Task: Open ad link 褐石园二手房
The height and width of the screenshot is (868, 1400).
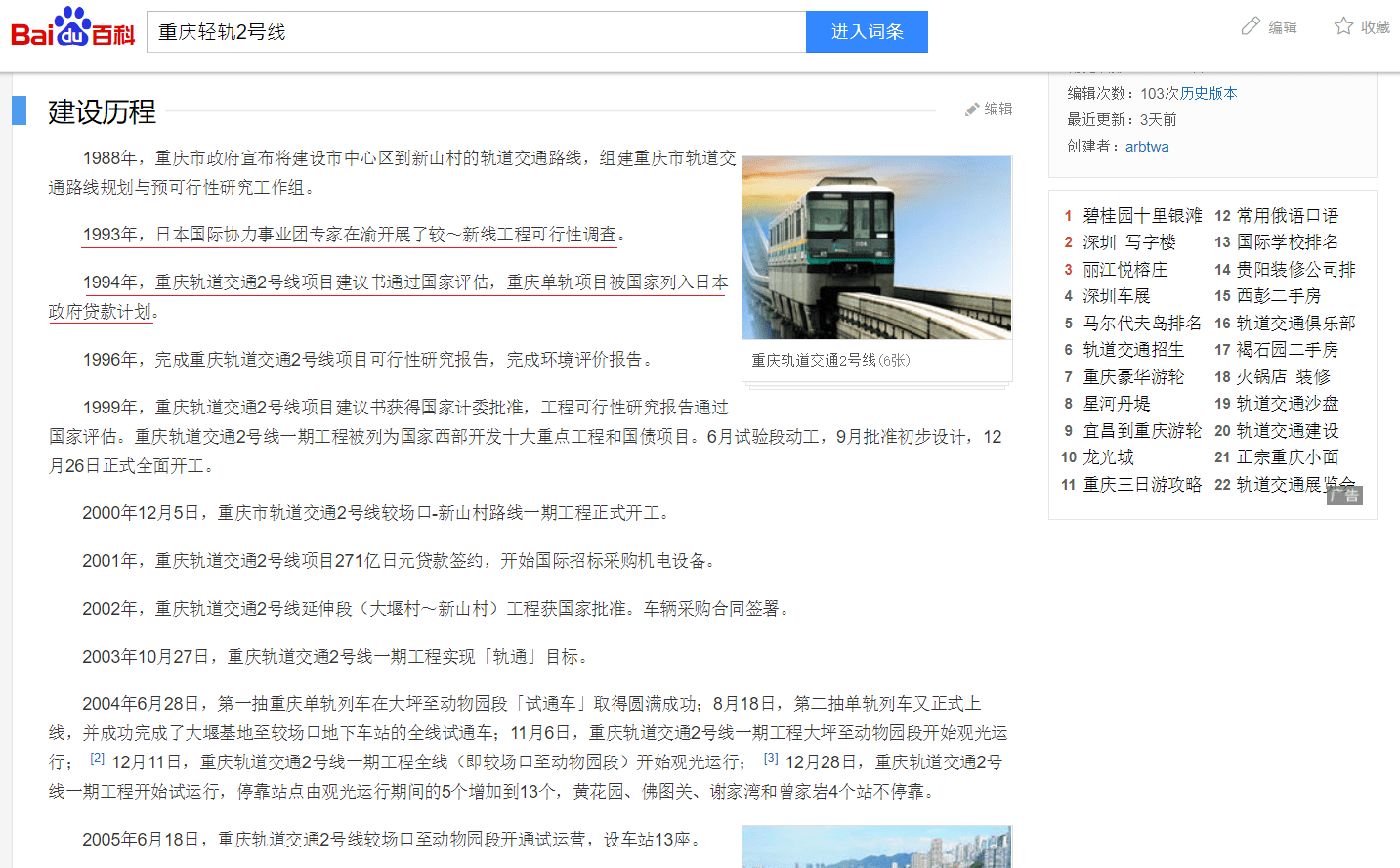Action: tap(1288, 349)
